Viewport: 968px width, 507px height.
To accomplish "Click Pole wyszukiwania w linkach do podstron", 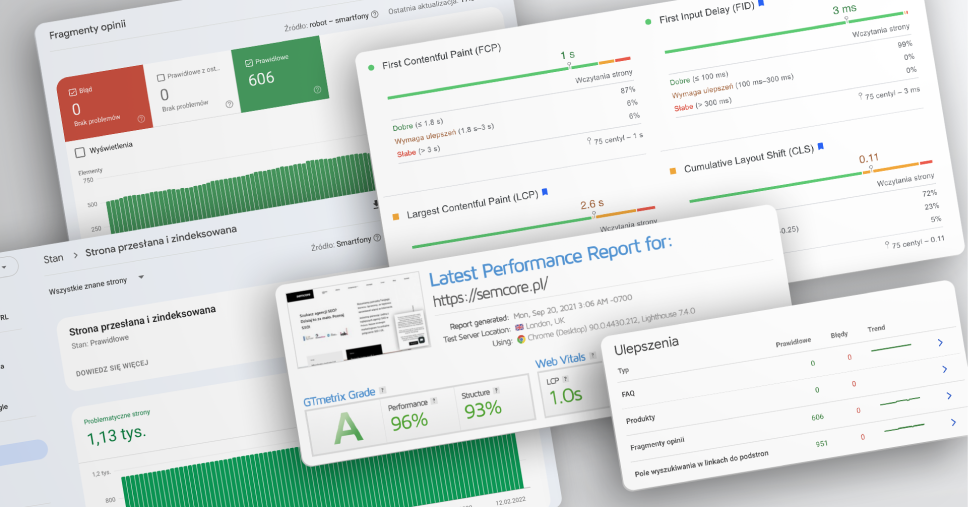I will (x=701, y=464).
